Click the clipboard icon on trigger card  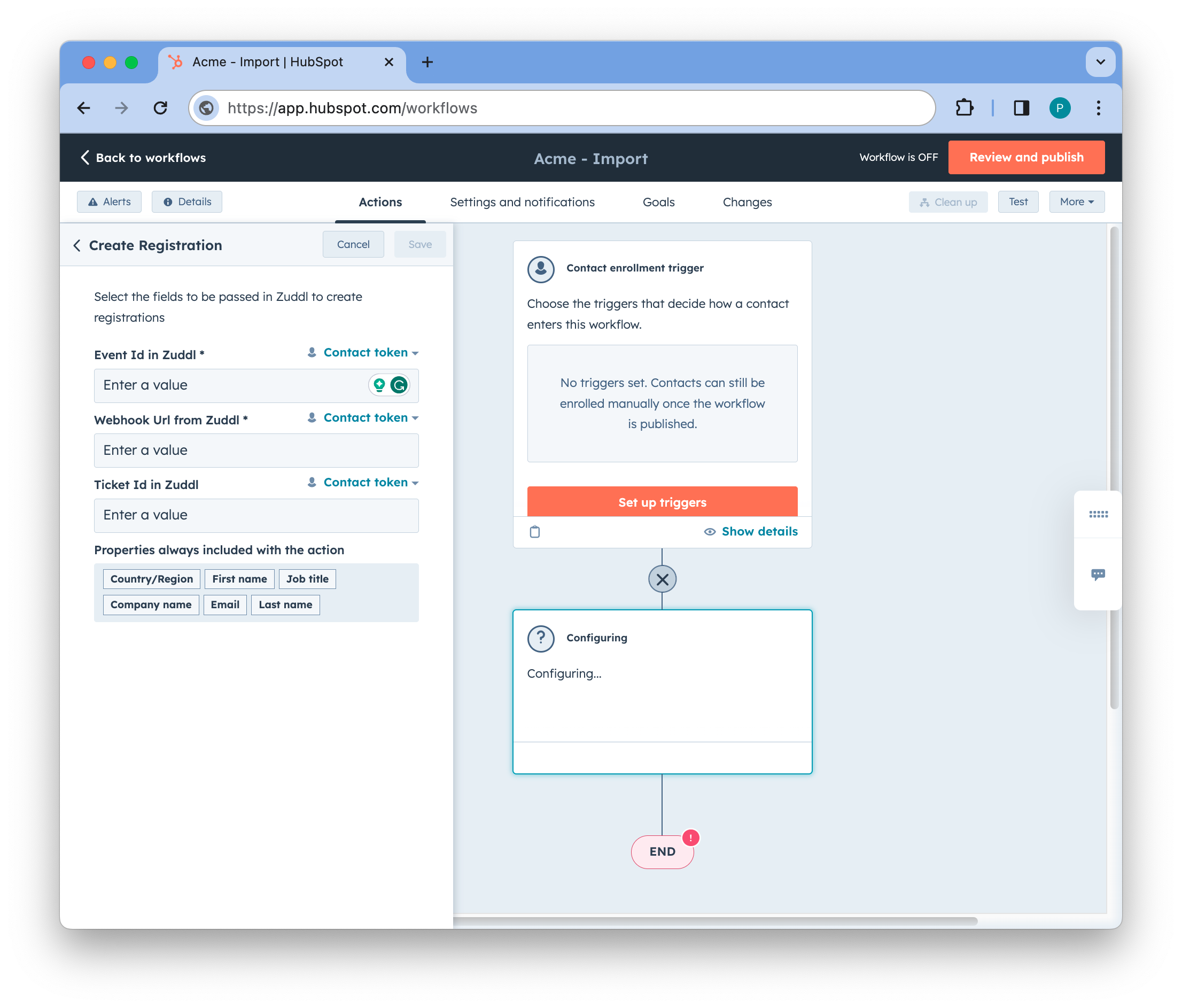tap(534, 532)
